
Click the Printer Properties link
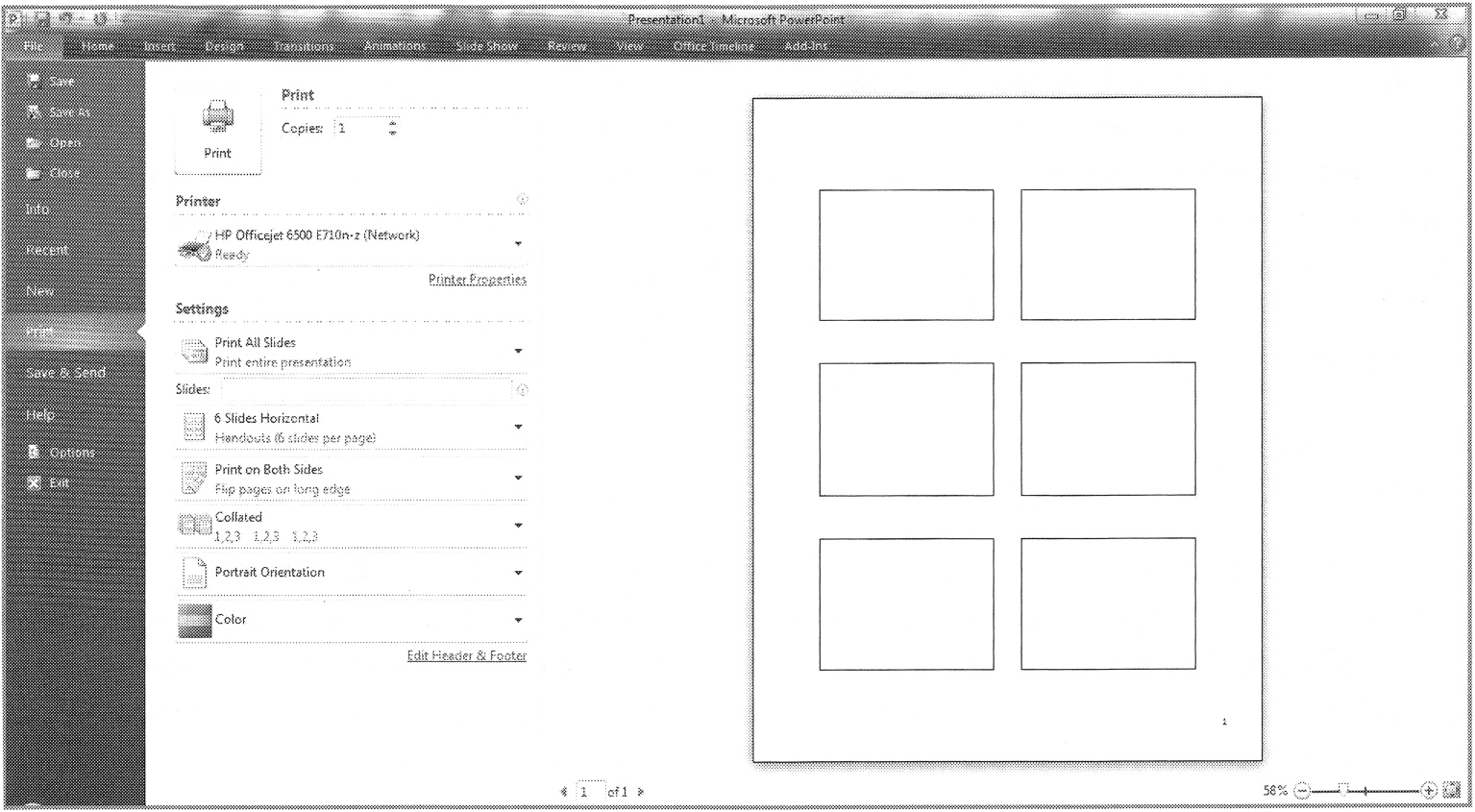[x=478, y=280]
